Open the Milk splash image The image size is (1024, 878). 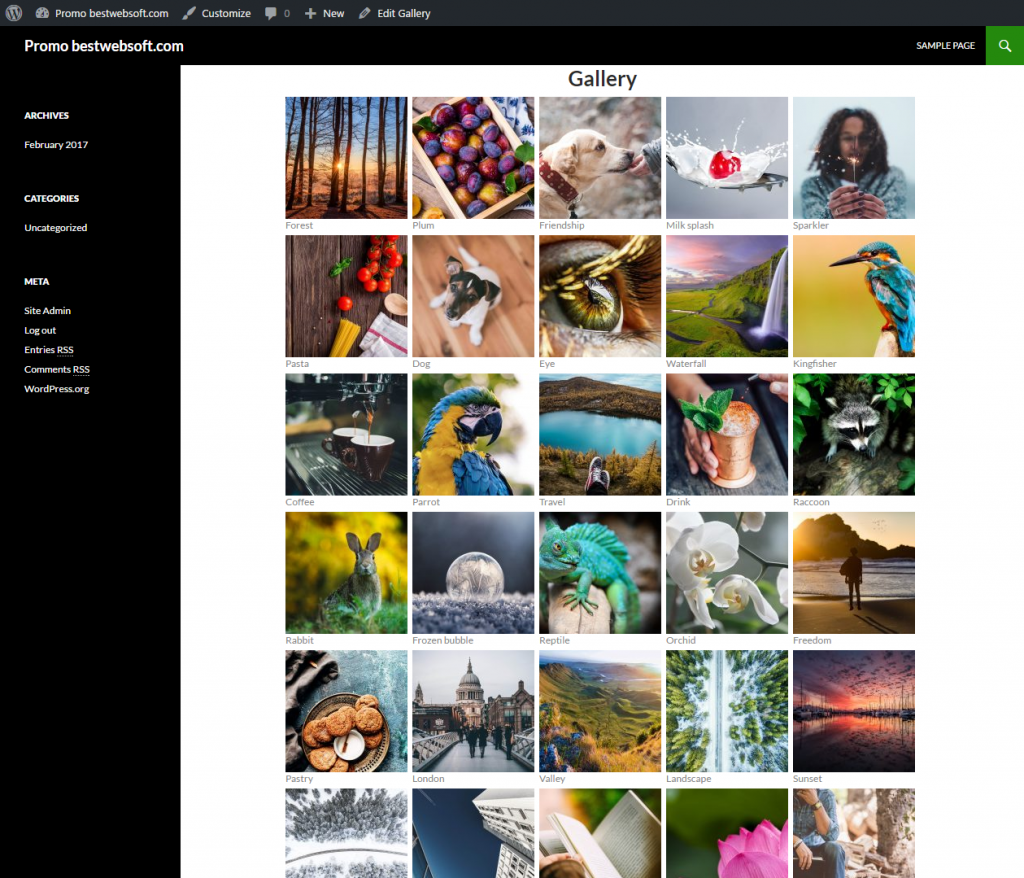(x=727, y=158)
